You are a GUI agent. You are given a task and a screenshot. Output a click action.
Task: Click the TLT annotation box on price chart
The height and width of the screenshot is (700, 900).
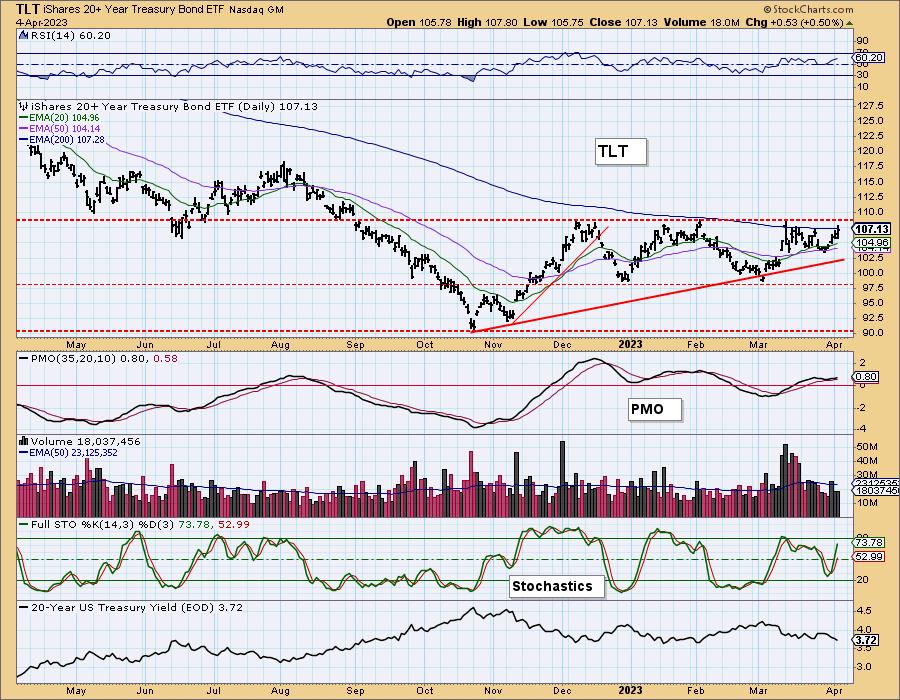[x=620, y=152]
